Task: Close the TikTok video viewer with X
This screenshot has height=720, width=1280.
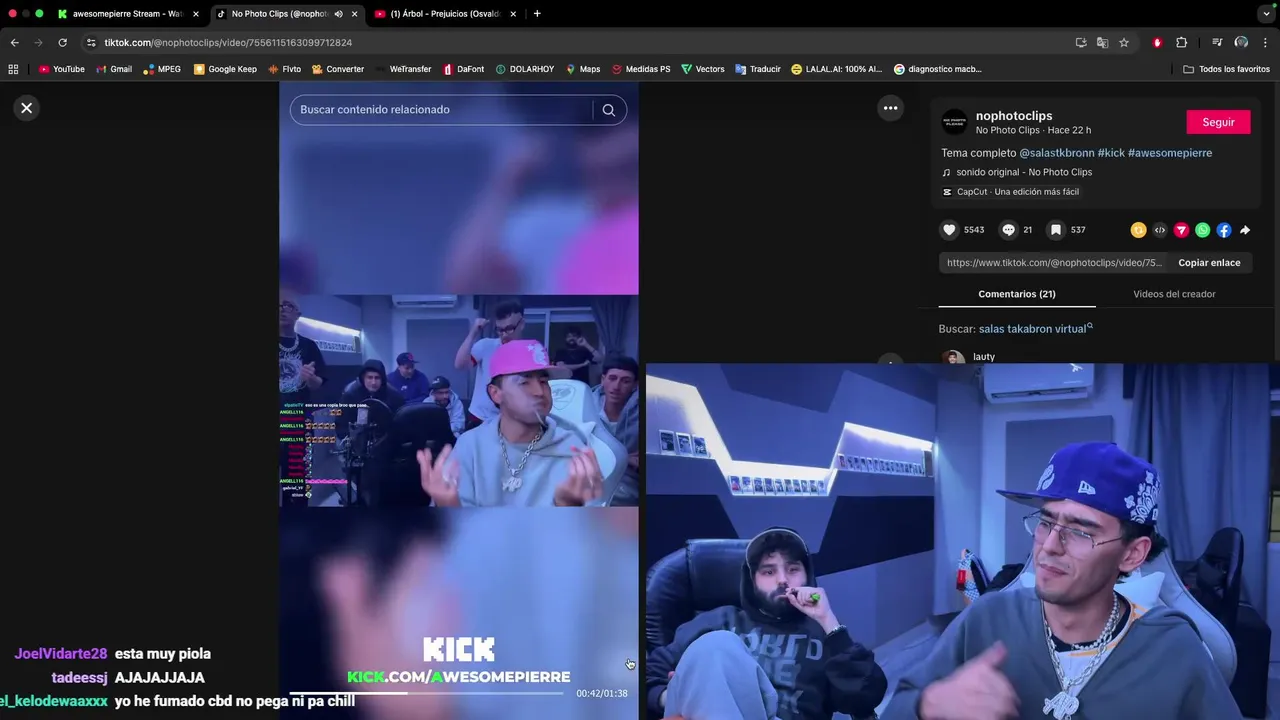Action: pyautogui.click(x=27, y=108)
